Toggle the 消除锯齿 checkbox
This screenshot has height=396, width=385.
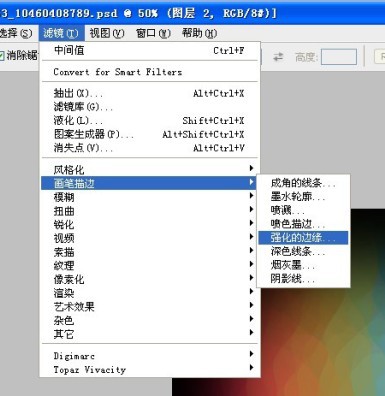(x=1, y=56)
